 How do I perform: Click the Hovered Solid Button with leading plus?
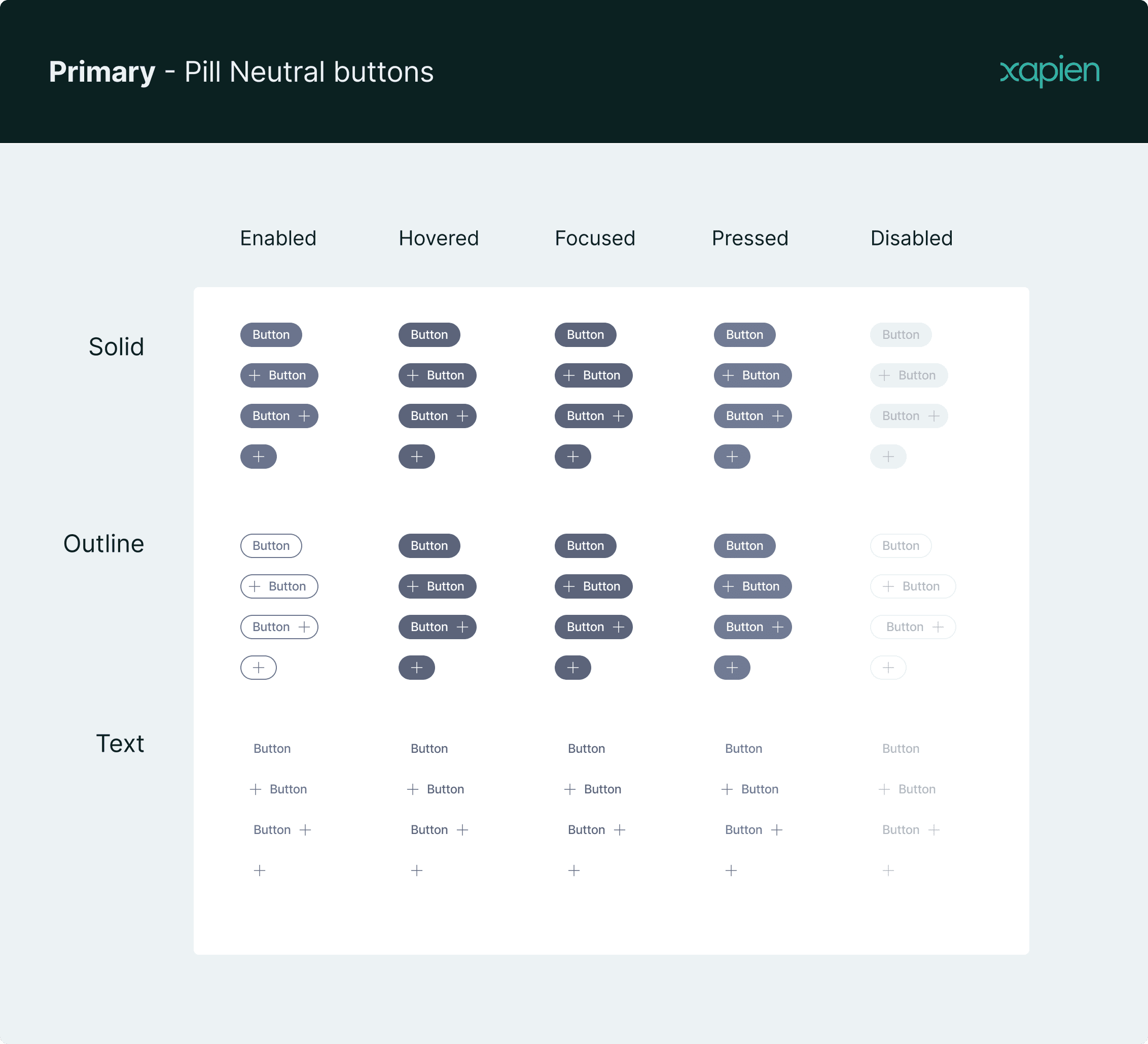(437, 375)
